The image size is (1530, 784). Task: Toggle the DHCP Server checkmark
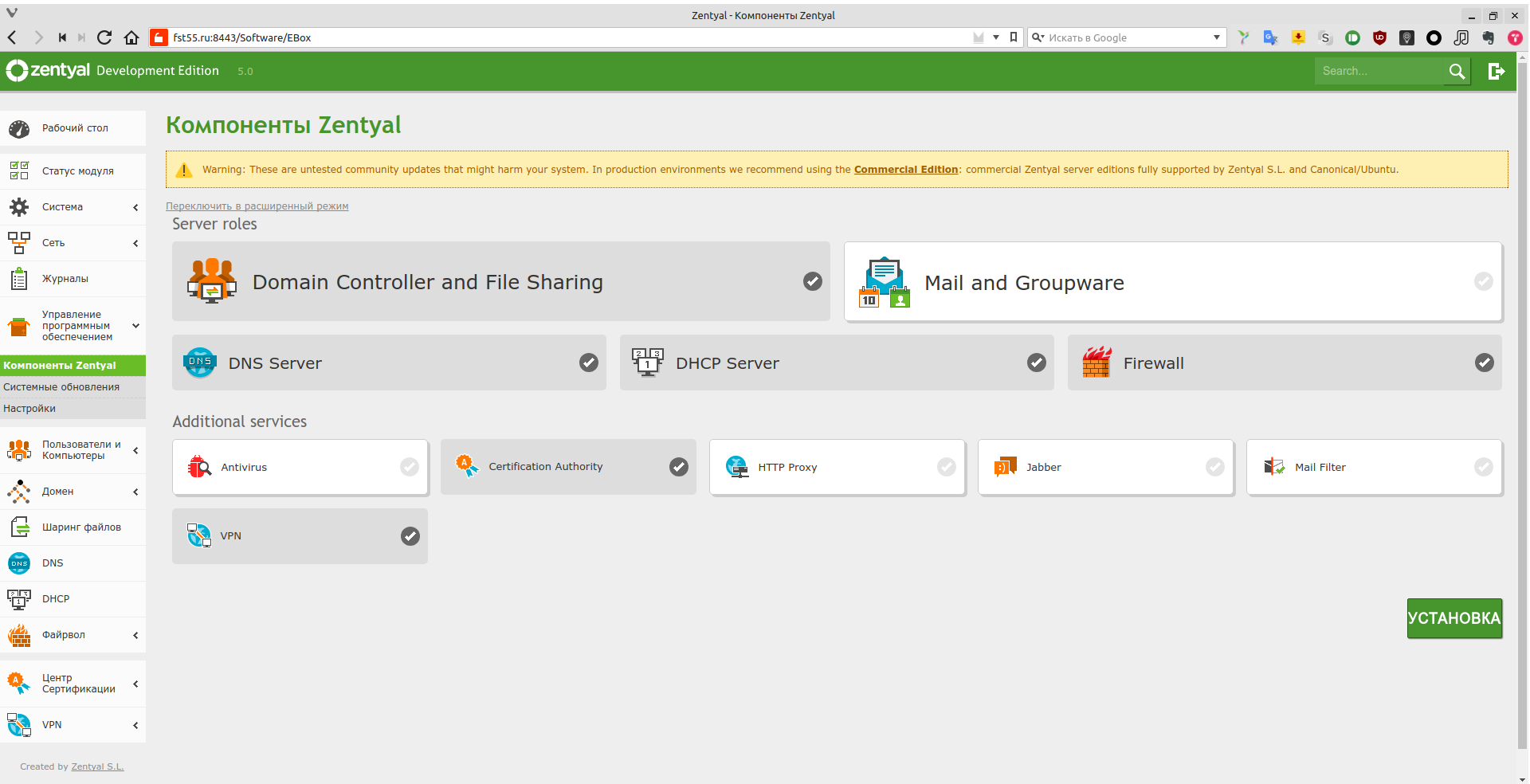(1037, 363)
